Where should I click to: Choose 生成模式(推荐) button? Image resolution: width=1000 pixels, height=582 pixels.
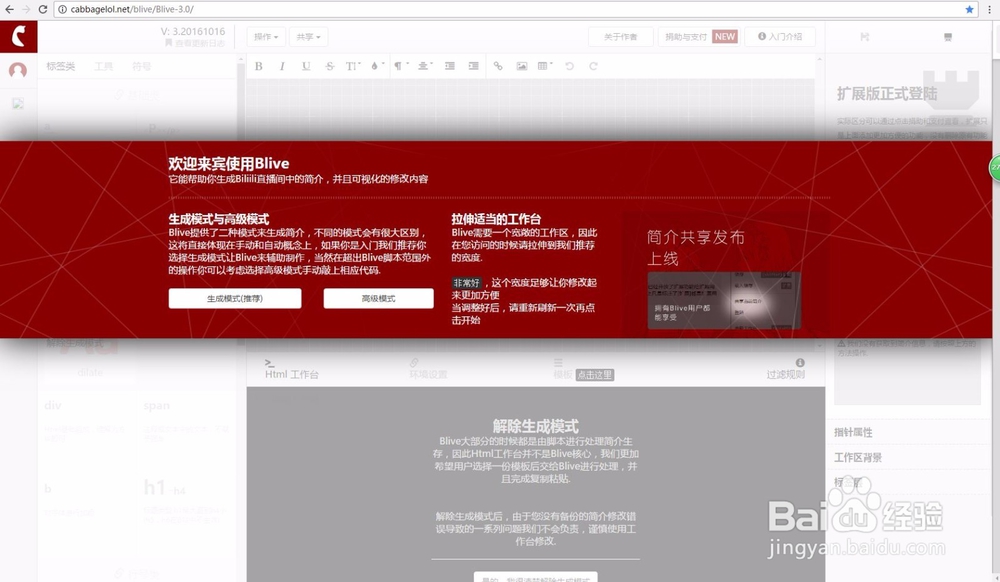[235, 298]
